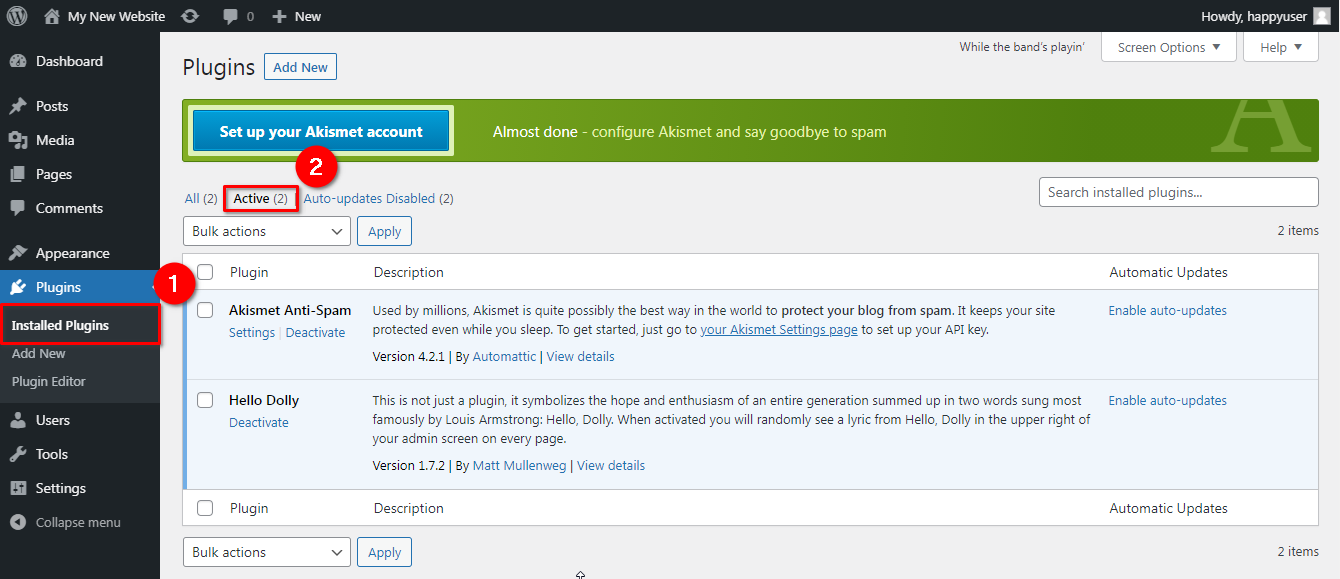Go to Dashboard menu item
This screenshot has height=579, width=1340.
(80, 61)
